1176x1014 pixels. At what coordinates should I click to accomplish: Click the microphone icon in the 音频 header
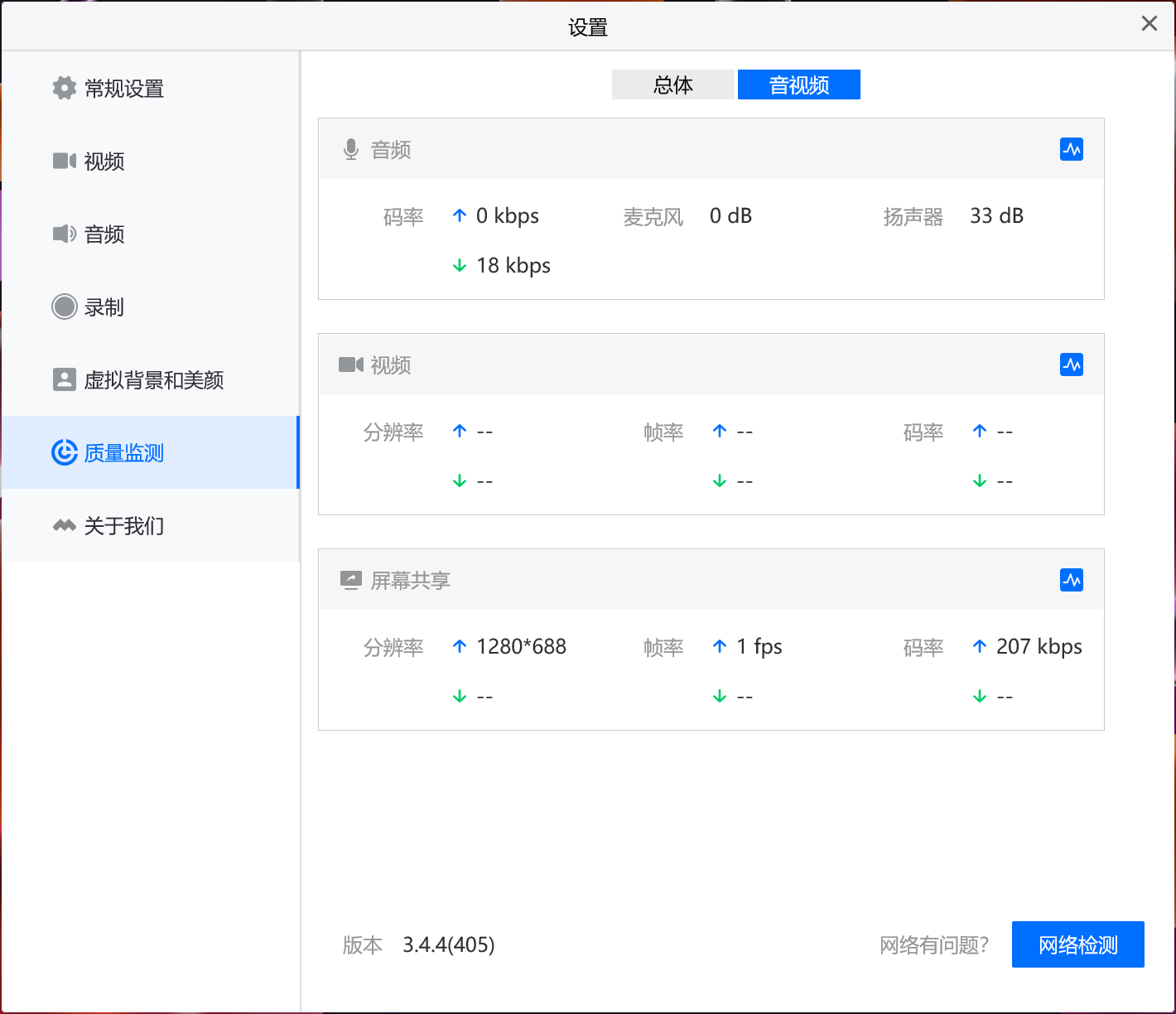(351, 149)
